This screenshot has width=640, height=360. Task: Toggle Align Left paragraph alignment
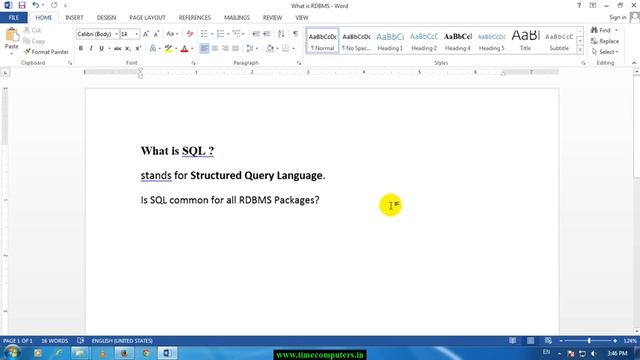coord(204,49)
